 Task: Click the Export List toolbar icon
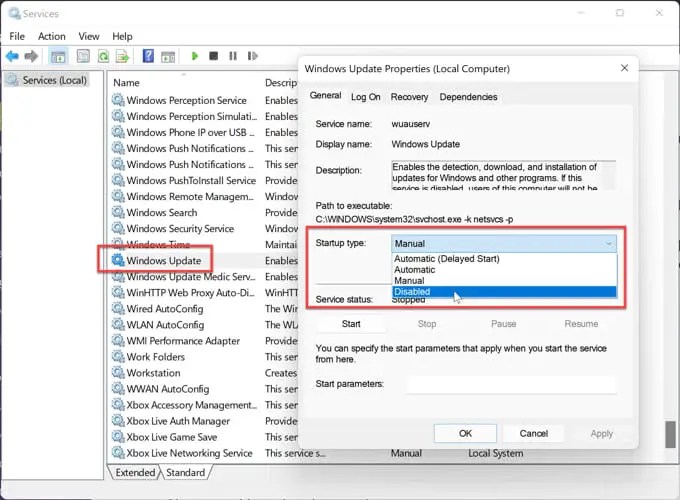click(123, 56)
